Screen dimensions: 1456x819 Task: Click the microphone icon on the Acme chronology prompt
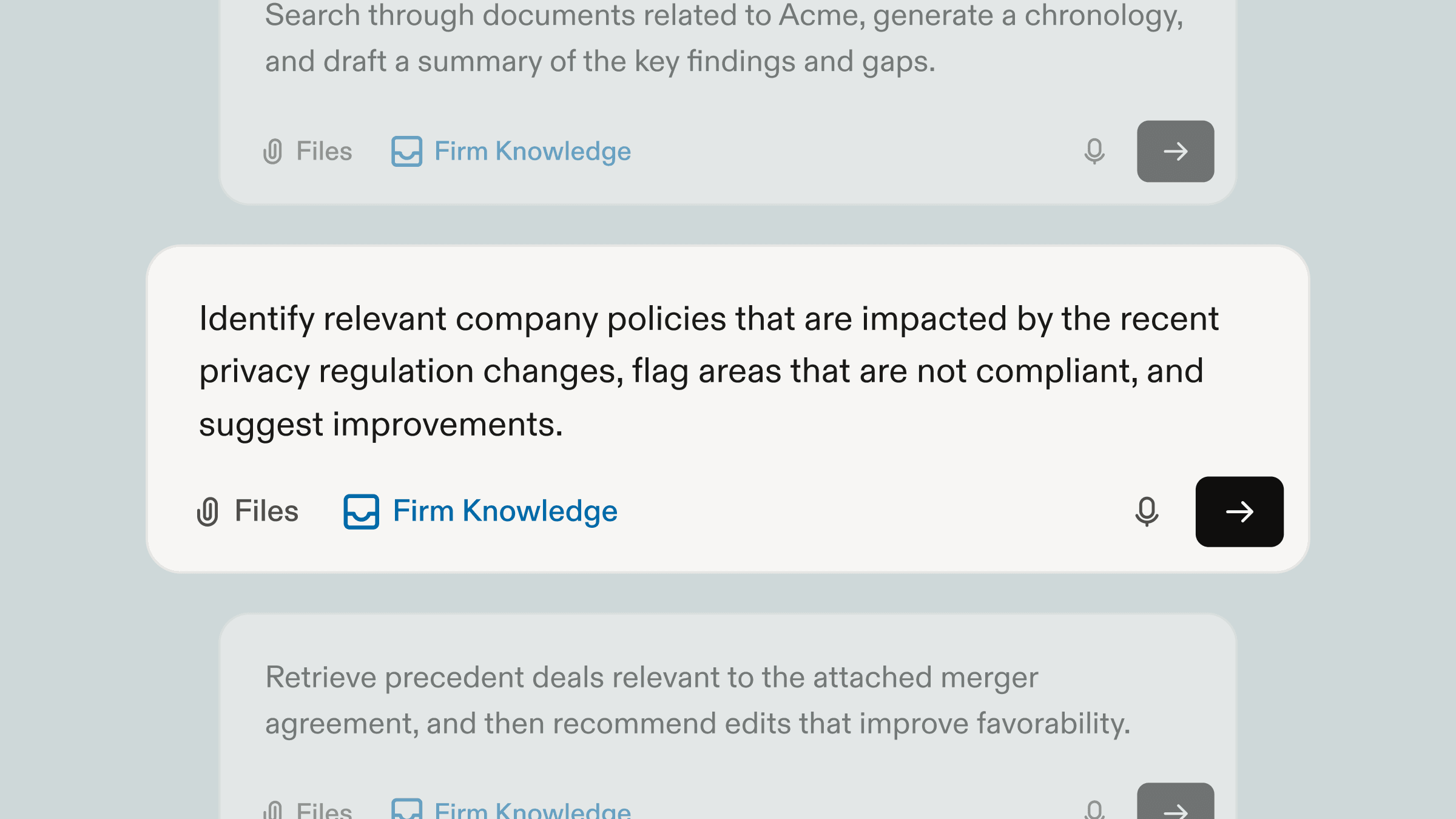[x=1094, y=152]
